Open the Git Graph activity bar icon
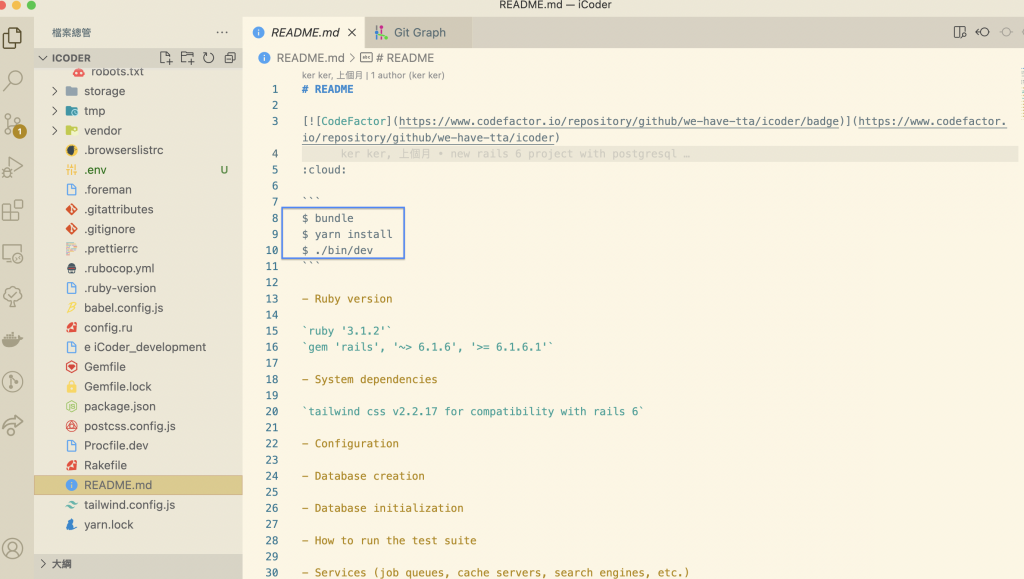This screenshot has height=579, width=1024. point(13,382)
